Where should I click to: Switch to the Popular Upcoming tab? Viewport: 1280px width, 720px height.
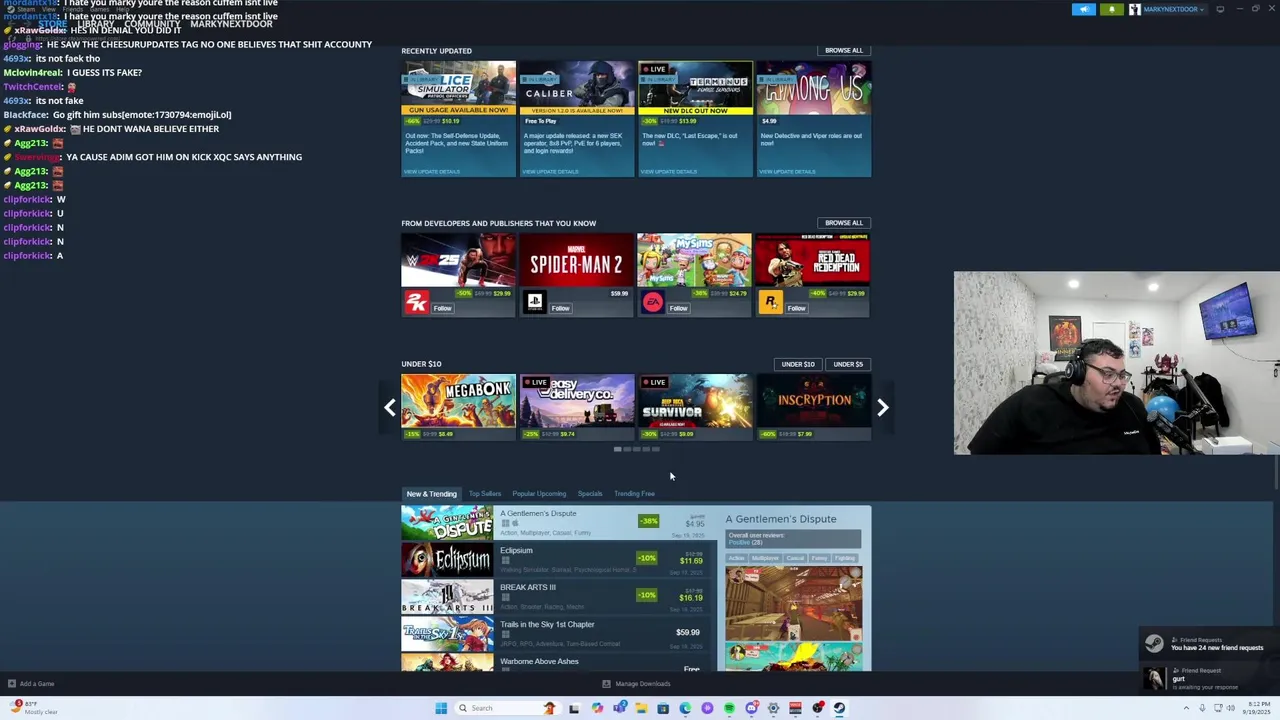pos(539,494)
